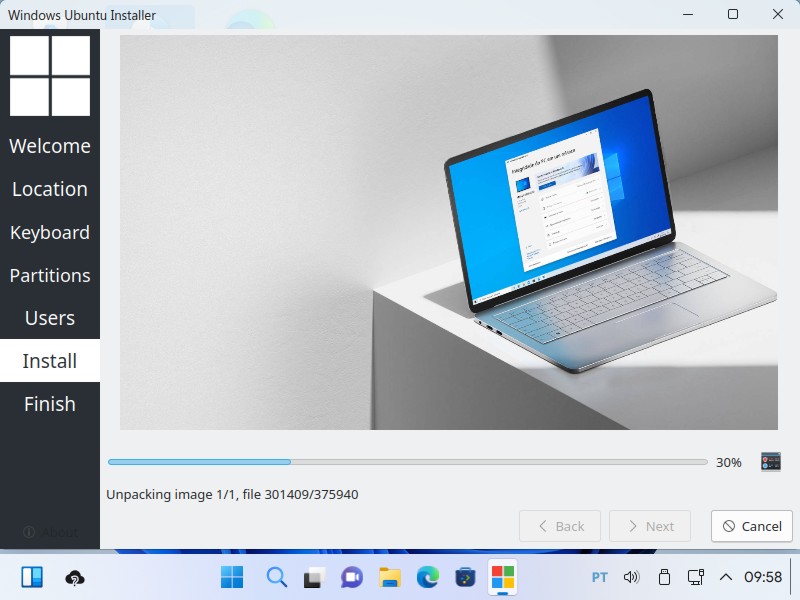The width and height of the screenshot is (800, 600).
Task: Open the About link in the sidebar
Action: (50, 532)
